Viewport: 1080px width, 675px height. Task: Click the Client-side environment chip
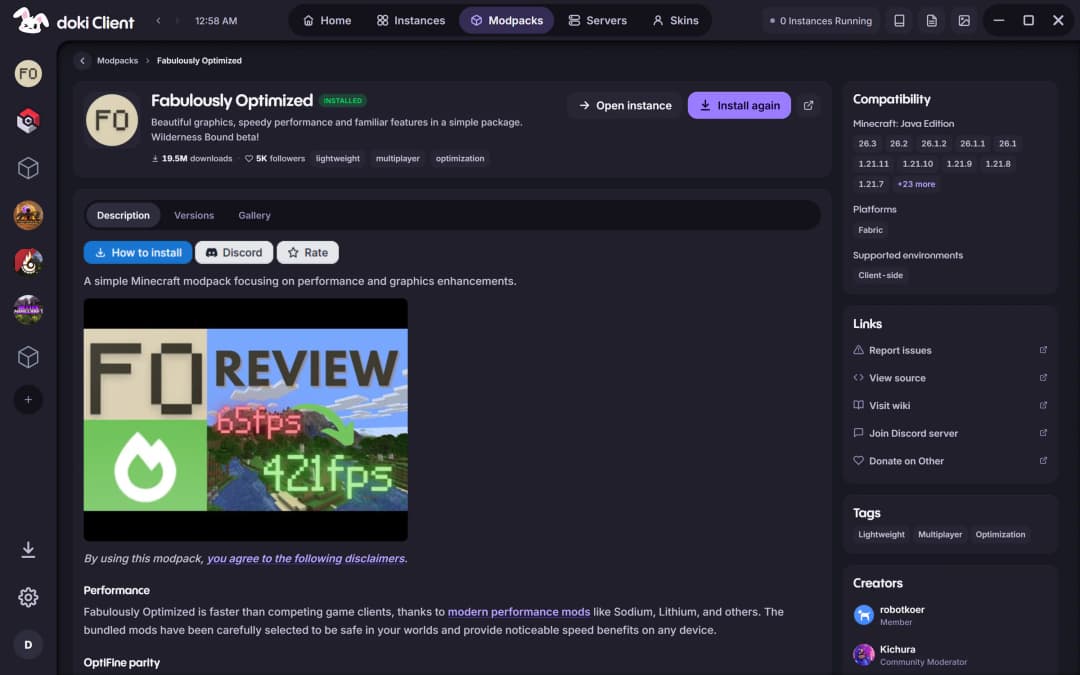[880, 275]
